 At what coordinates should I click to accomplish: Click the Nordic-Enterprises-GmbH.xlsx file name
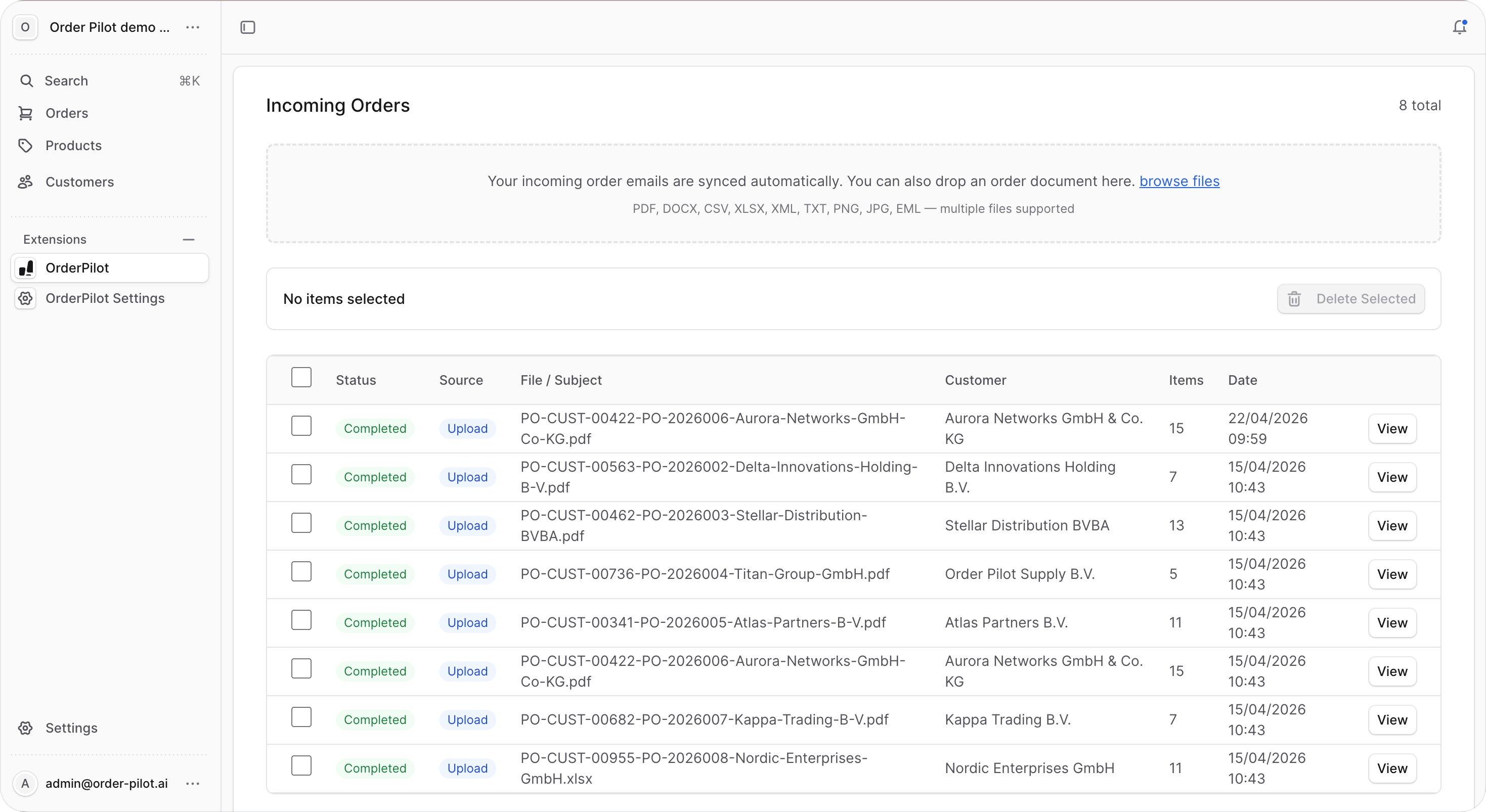point(693,768)
